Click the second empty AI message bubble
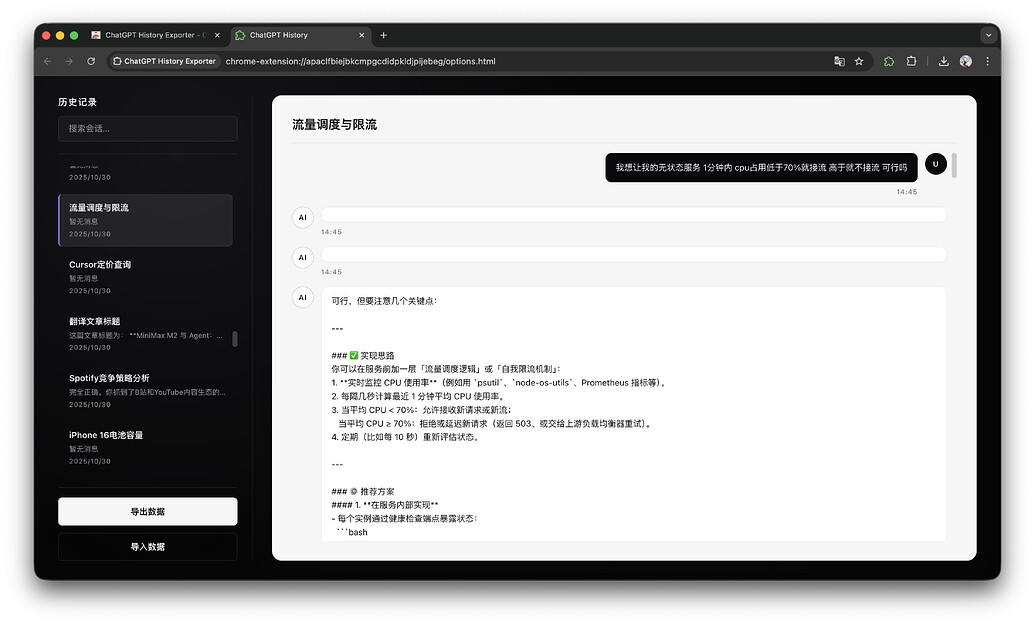Viewport: 1035px width, 624px height. (634, 255)
